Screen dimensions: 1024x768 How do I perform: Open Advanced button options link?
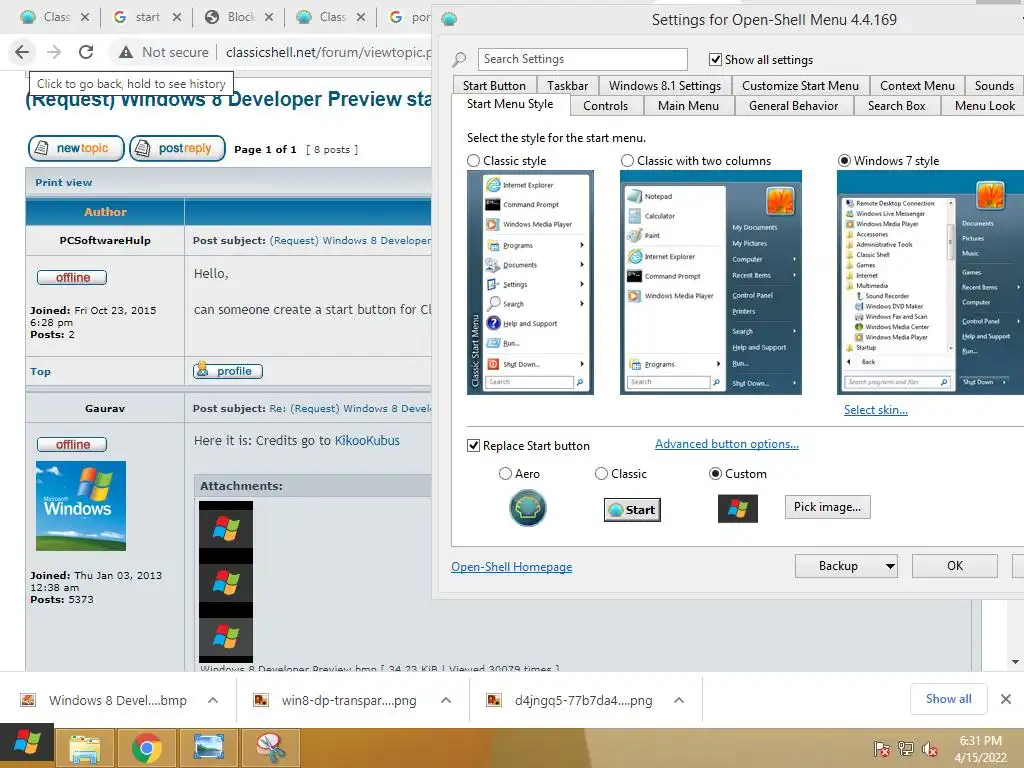(727, 444)
